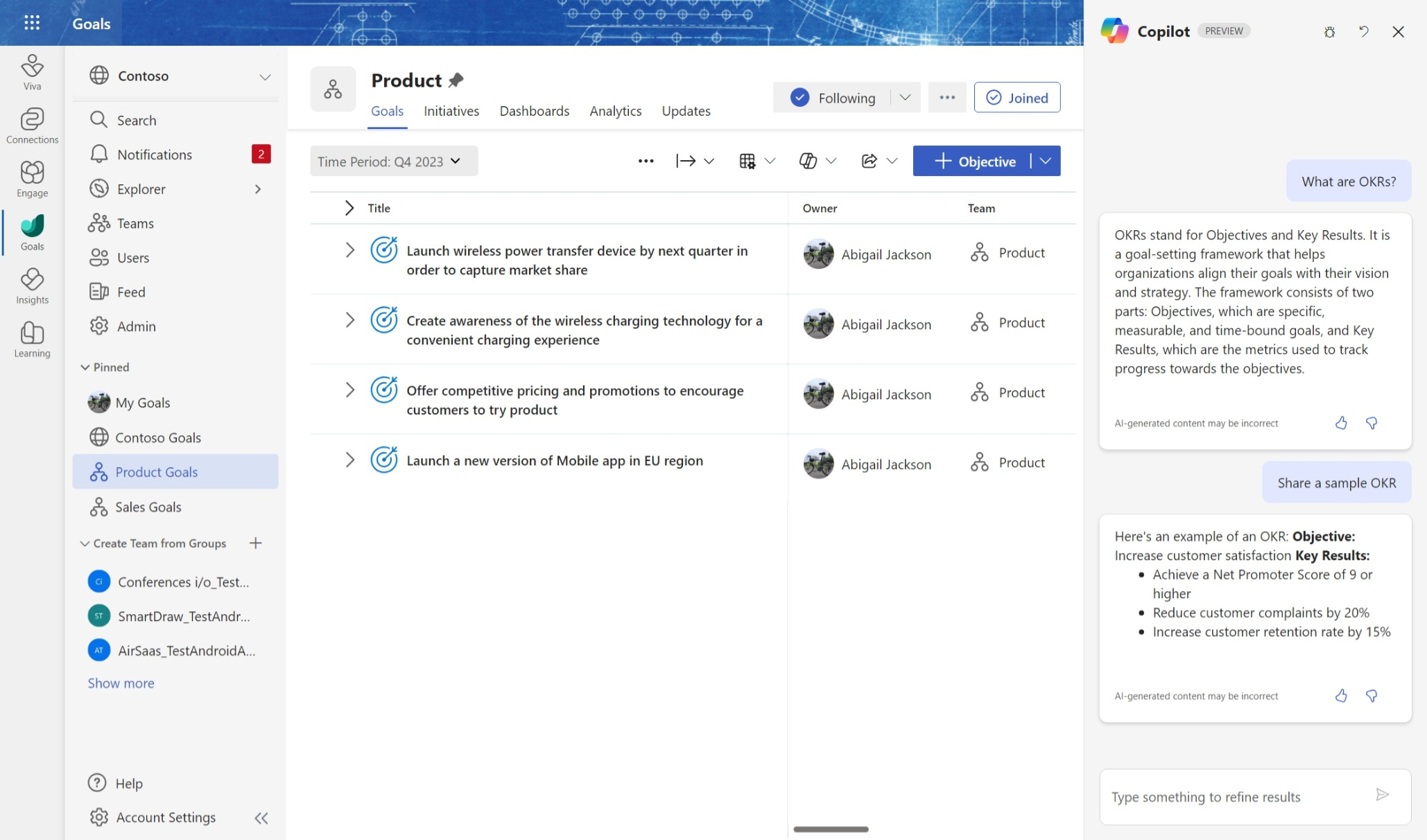1427x840 pixels.
Task: Switch to the Analytics tab
Action: pos(615,111)
